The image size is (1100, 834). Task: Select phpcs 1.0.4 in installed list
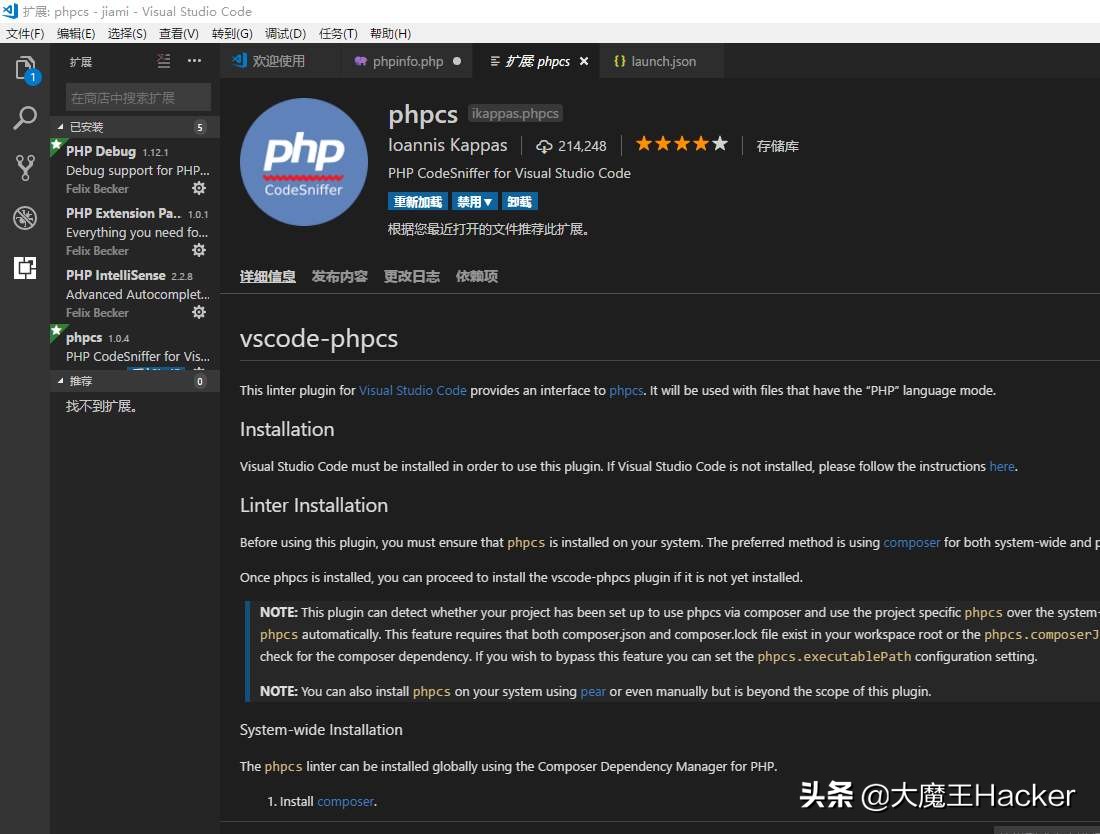pyautogui.click(x=135, y=347)
